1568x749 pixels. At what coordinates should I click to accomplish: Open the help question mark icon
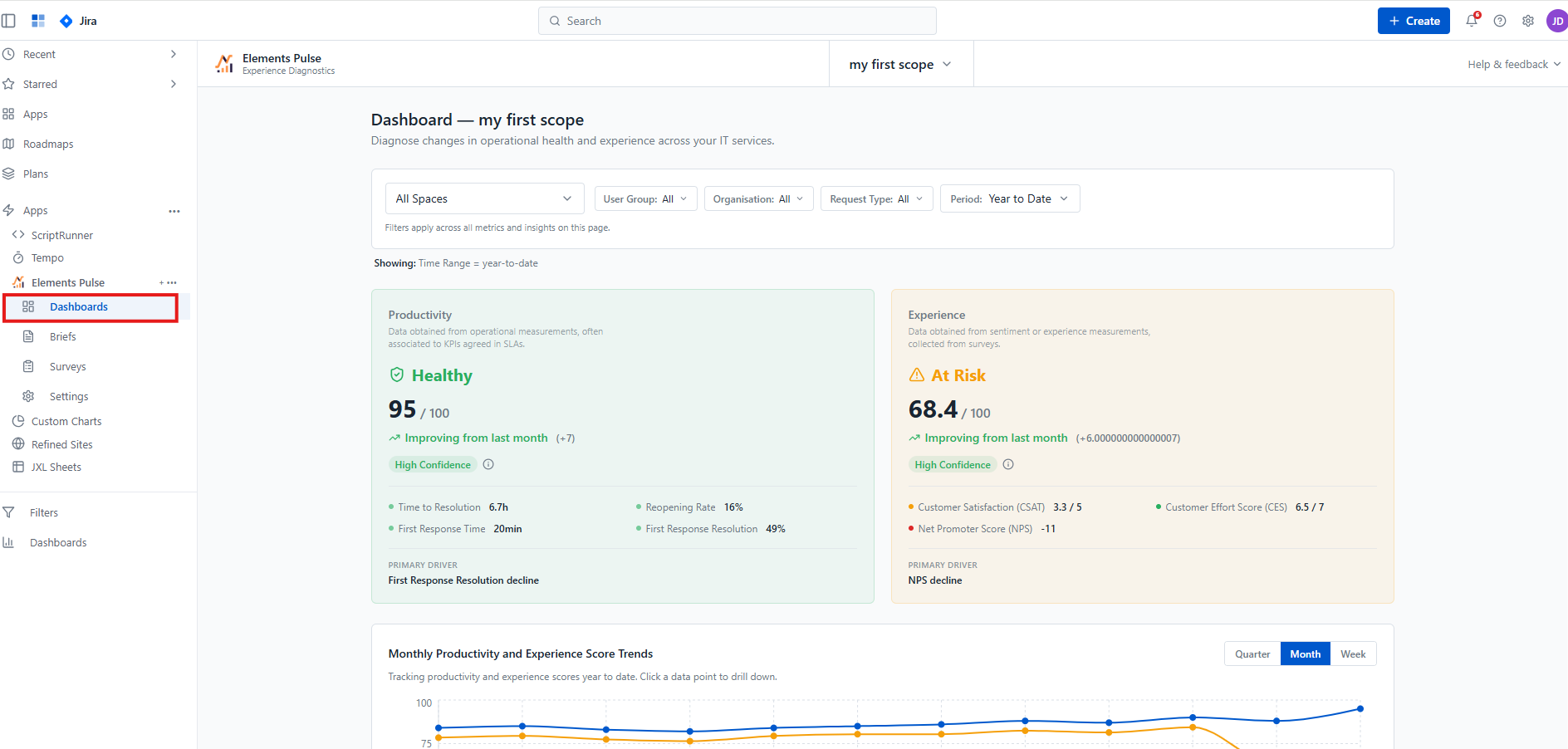(x=1500, y=21)
